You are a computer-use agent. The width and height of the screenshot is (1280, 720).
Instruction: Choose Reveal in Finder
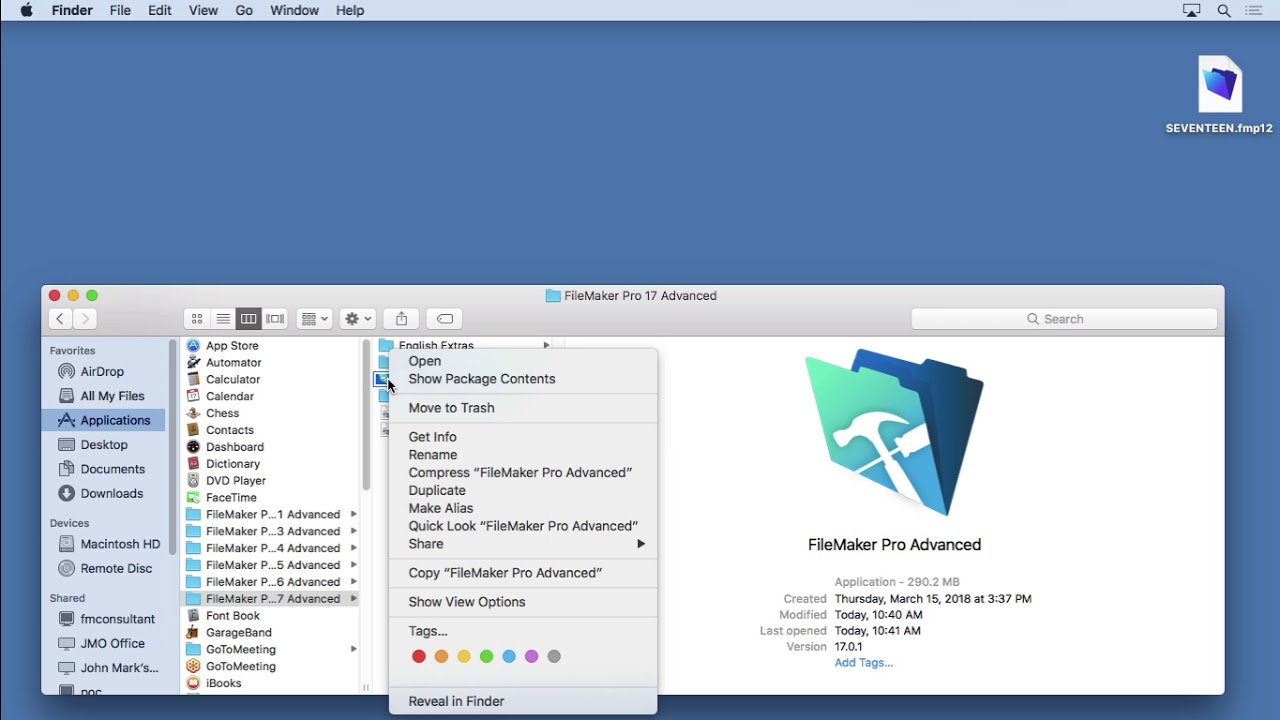point(523,701)
